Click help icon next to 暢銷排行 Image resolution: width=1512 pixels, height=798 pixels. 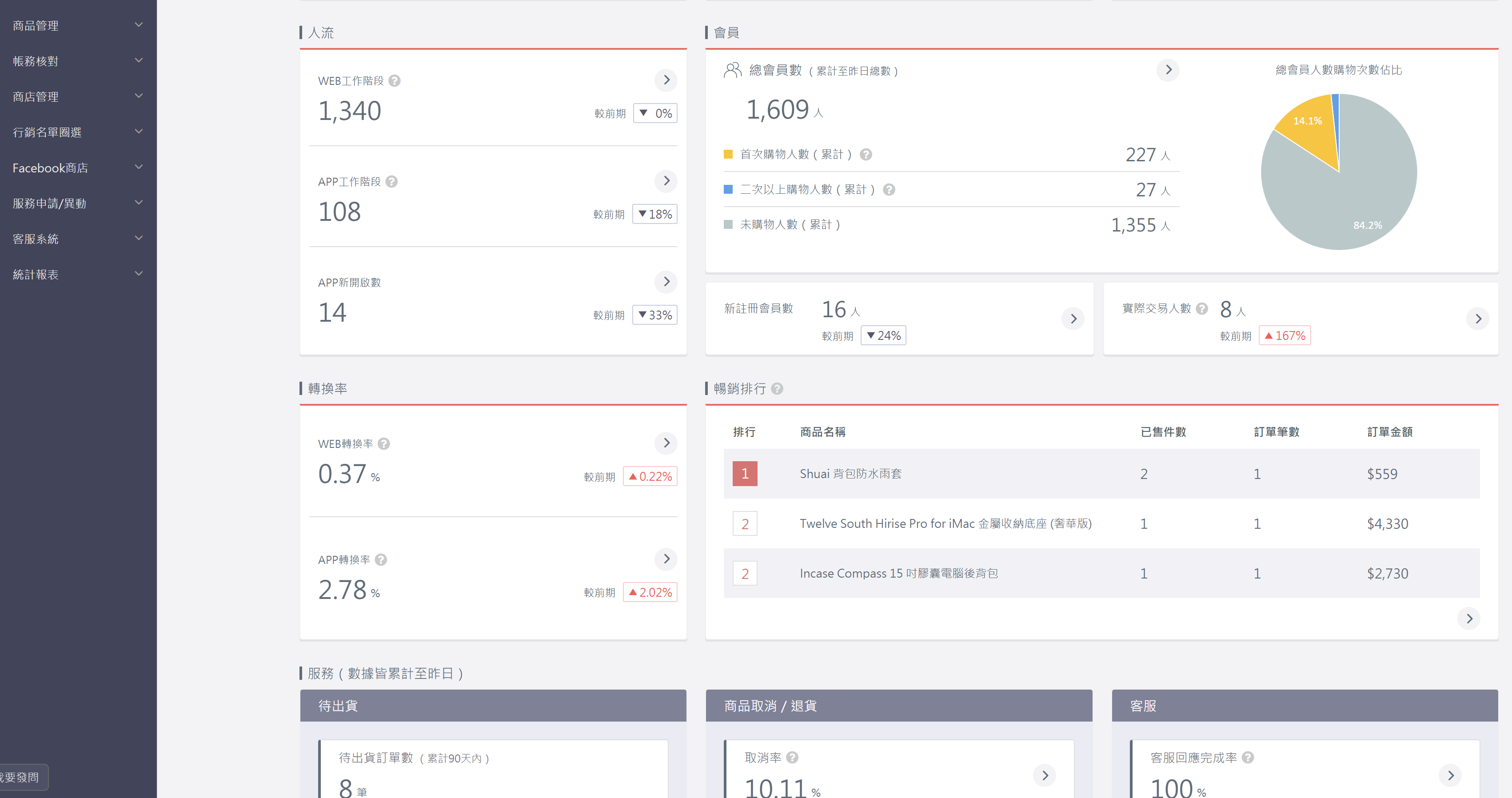[x=777, y=388]
